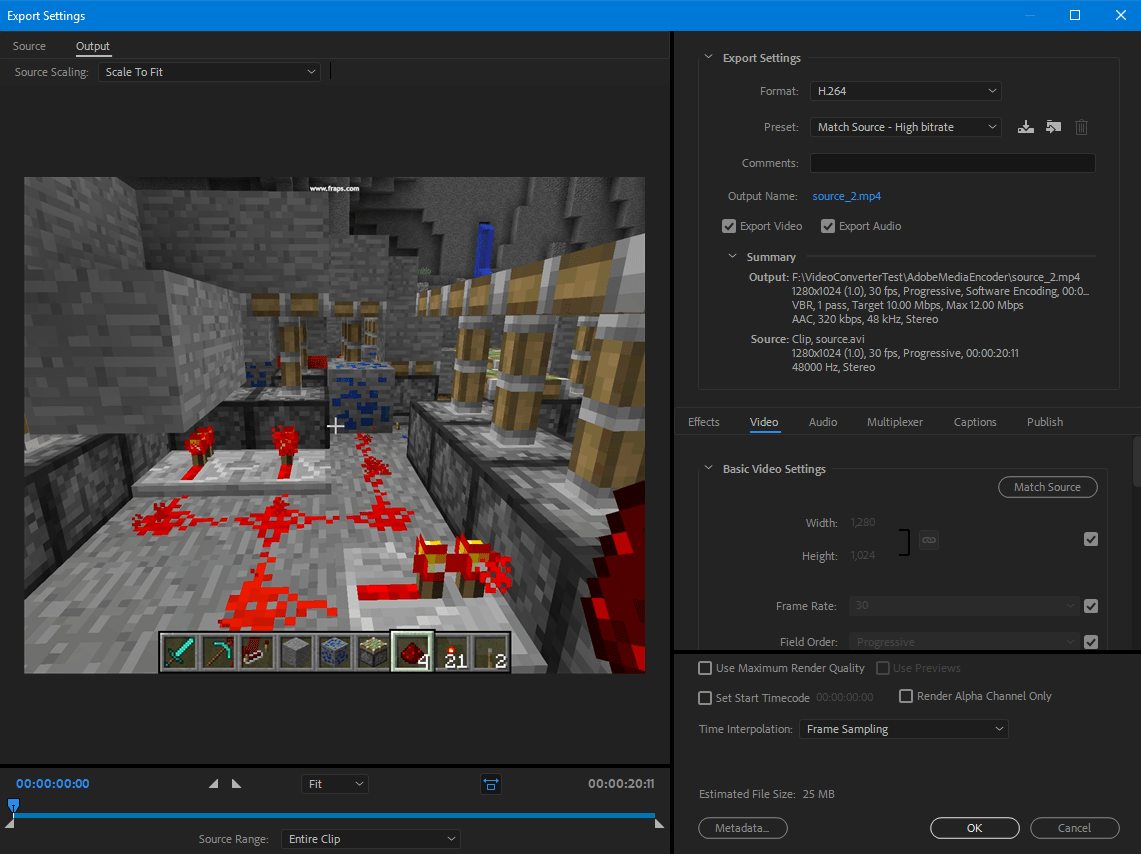1141x854 pixels.
Task: Click the Match Source button
Action: (x=1048, y=487)
